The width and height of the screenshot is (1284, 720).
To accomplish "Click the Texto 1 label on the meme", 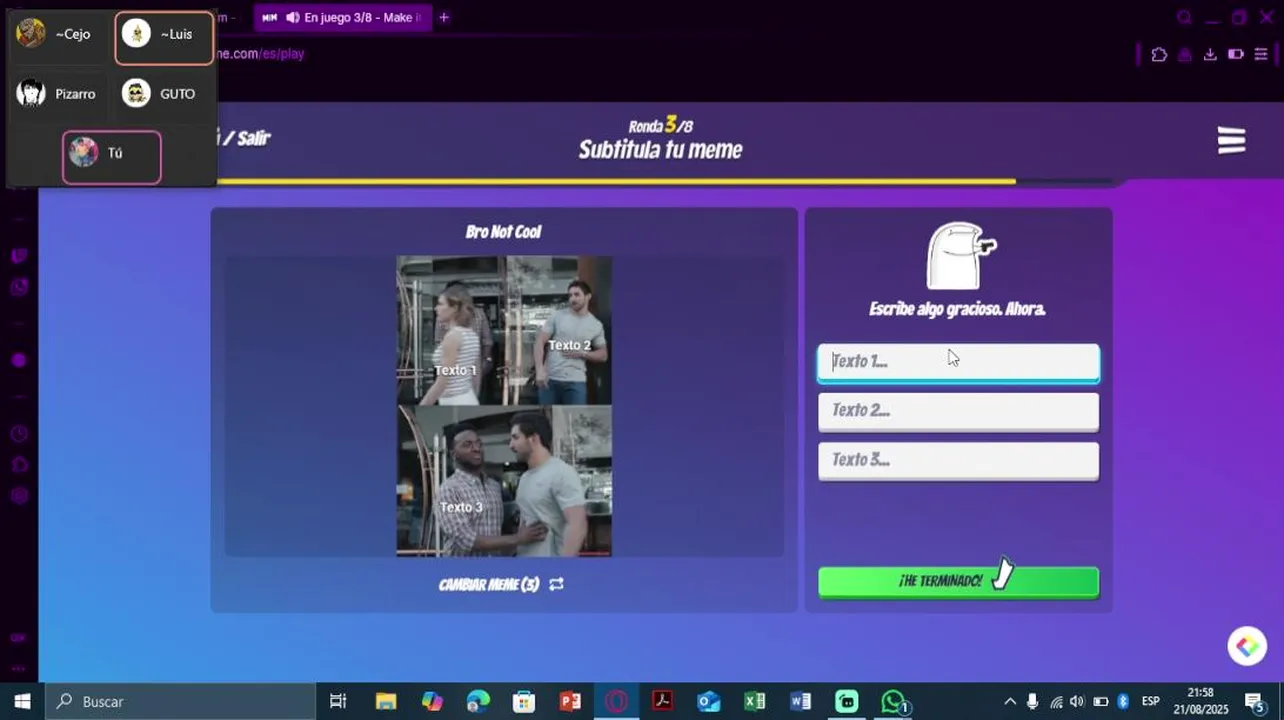I will click(x=455, y=370).
